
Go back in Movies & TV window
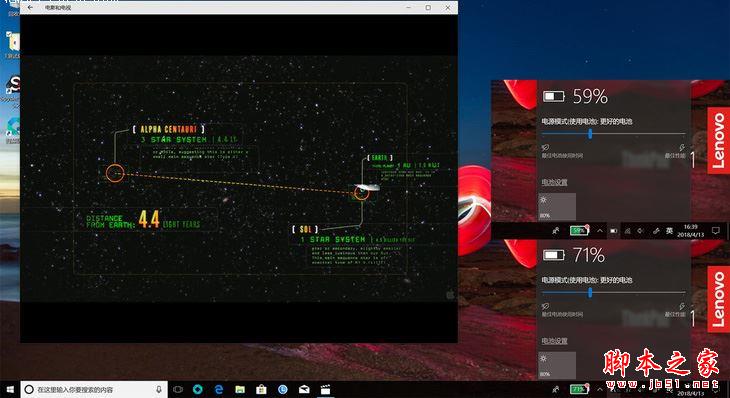point(30,7)
